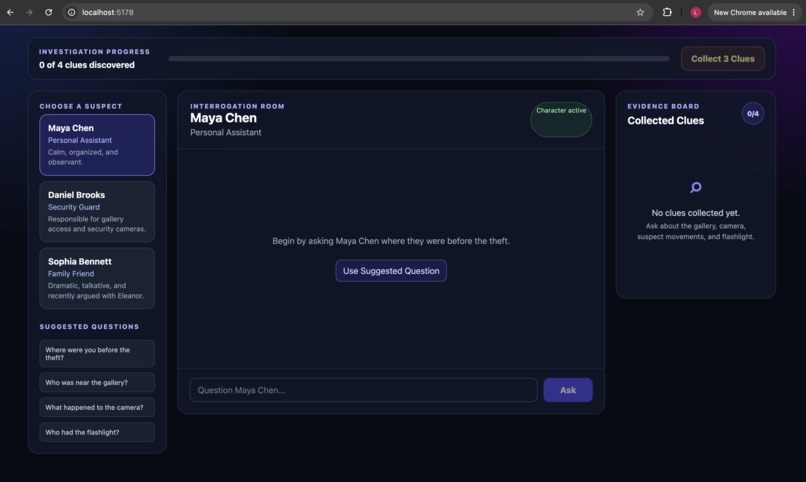Click the Character active status badge

tap(561, 119)
